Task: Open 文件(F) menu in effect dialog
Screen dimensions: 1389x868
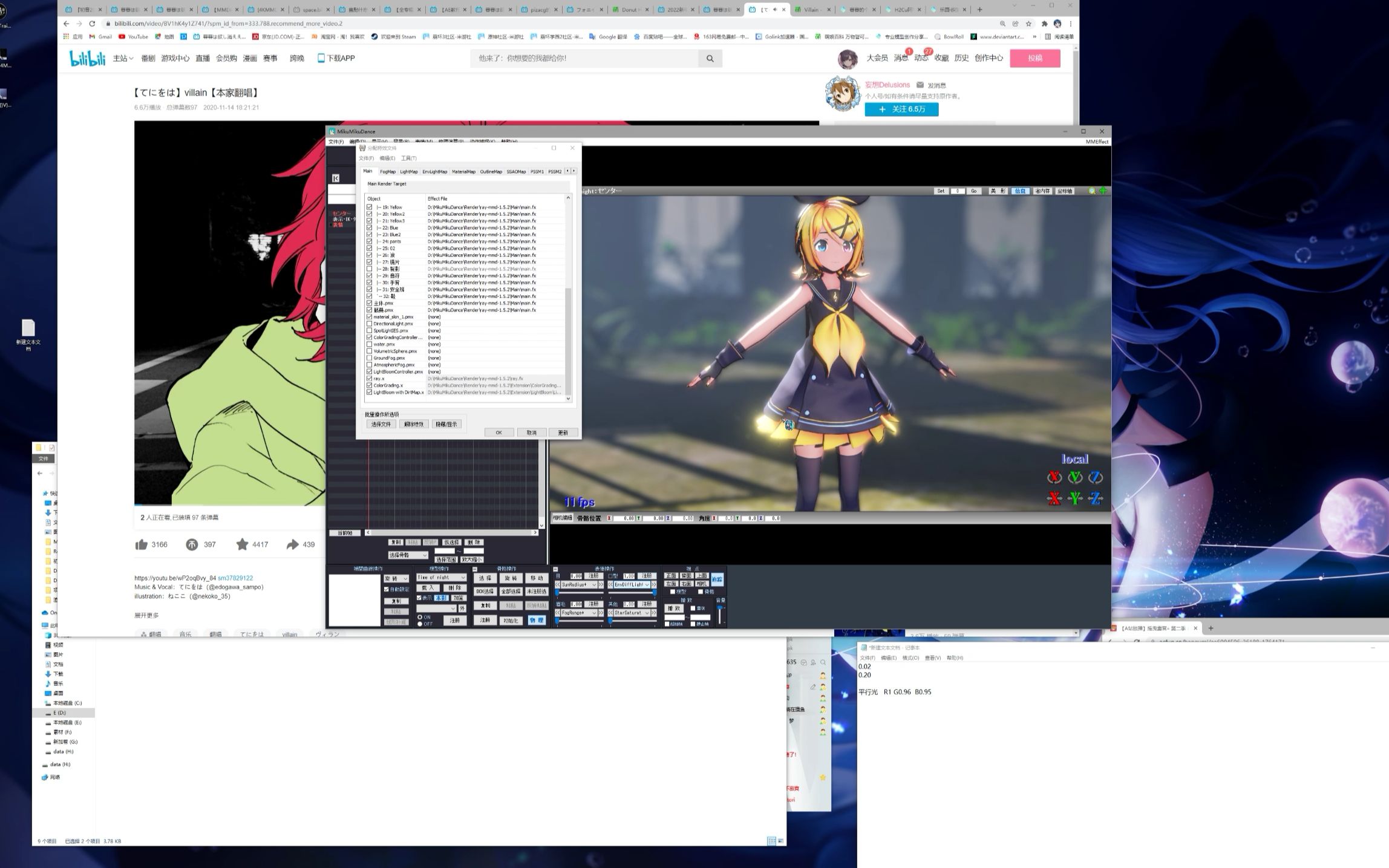Action: coord(367,158)
